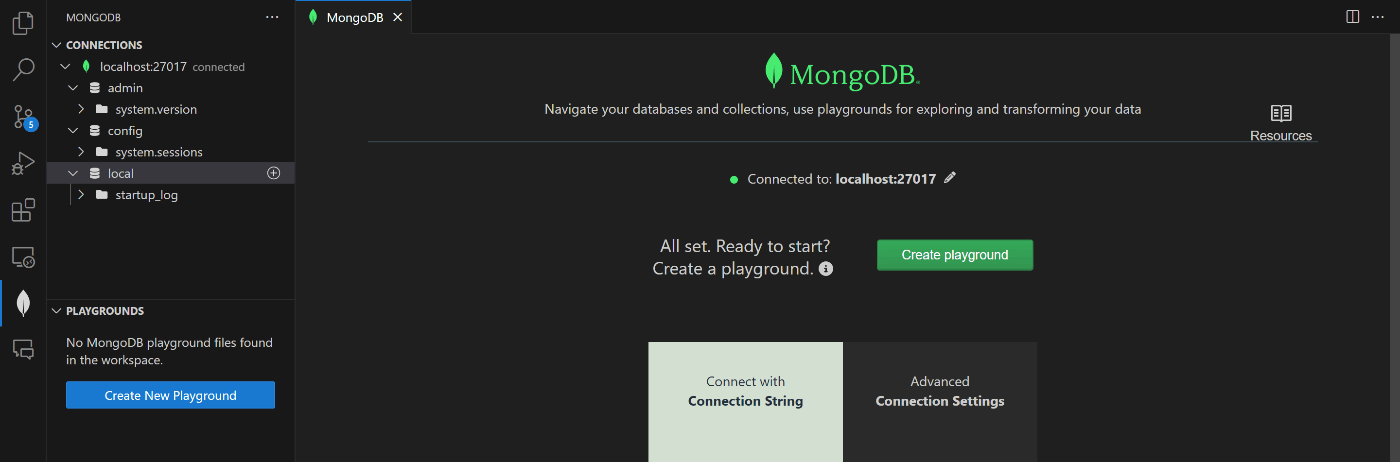
Task: Collapse the config database chevron
Action: tap(73, 131)
